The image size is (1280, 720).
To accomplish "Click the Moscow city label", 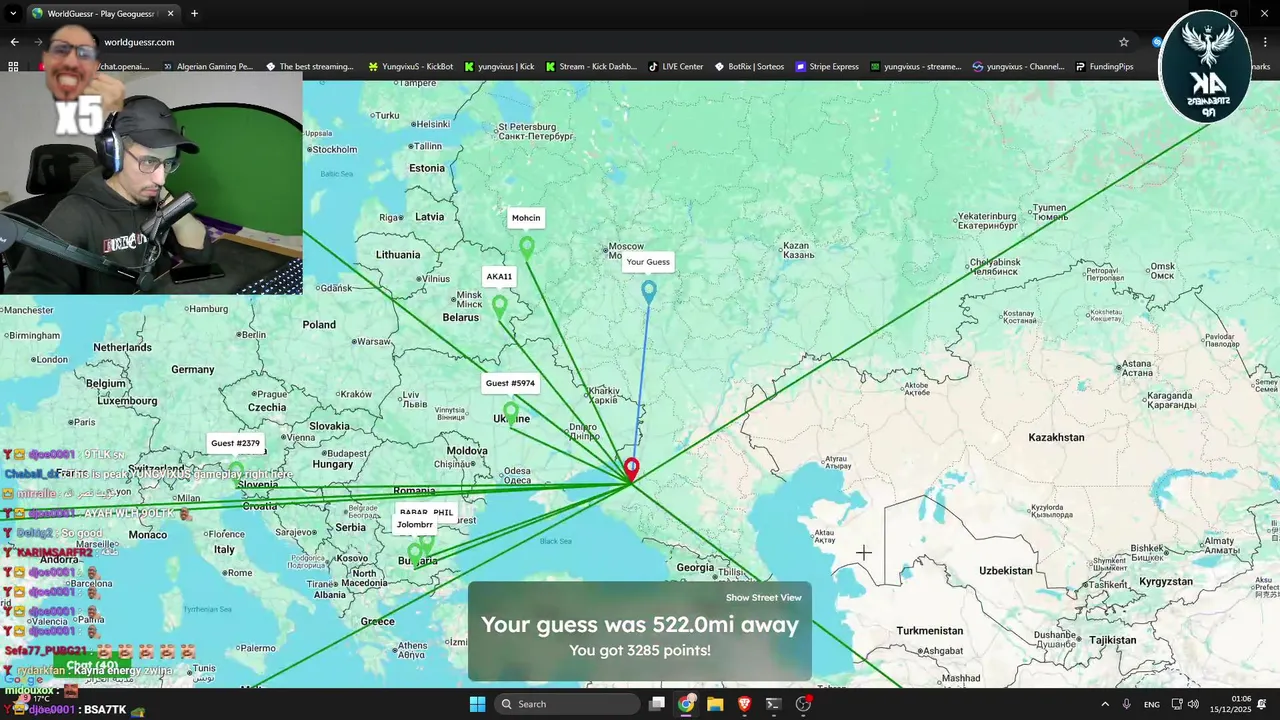I will [x=627, y=246].
